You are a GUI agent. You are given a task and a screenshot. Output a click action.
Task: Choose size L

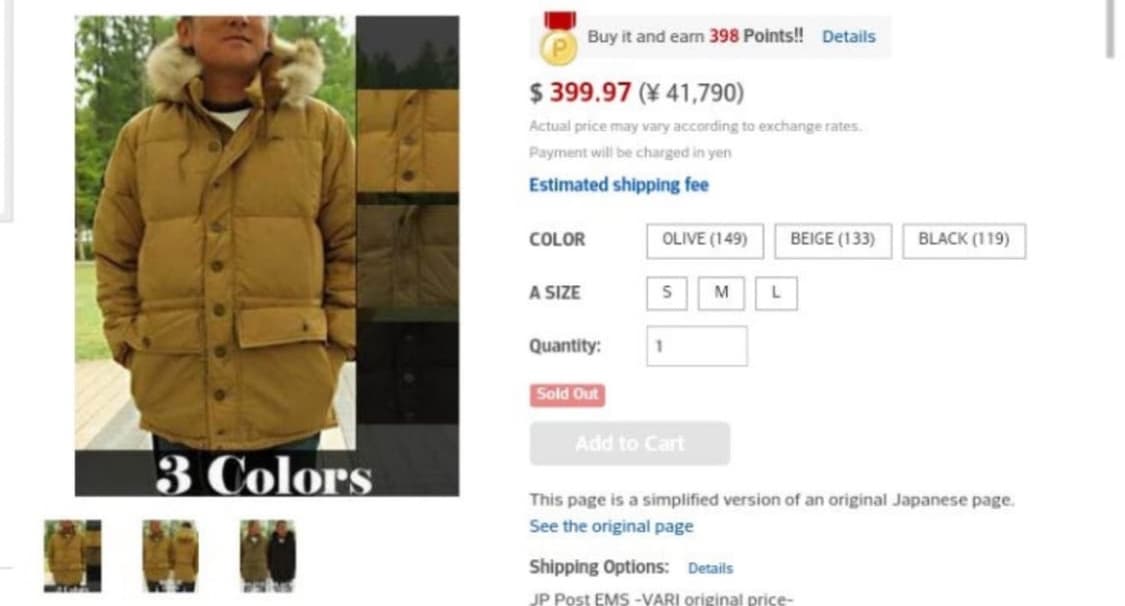point(776,293)
